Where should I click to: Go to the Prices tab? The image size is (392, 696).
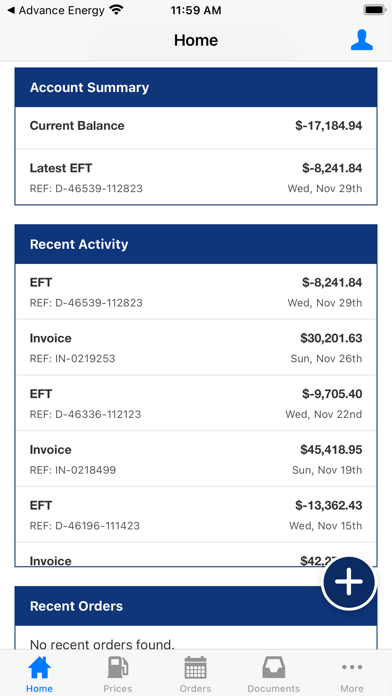click(118, 674)
